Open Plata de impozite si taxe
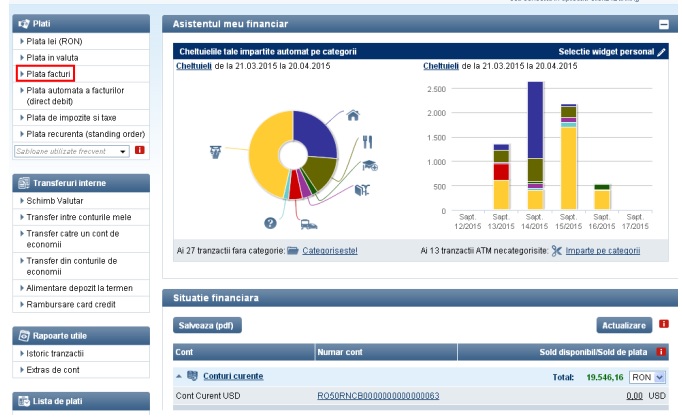Viewport: 682px width, 420px height. pyautogui.click(x=71, y=117)
